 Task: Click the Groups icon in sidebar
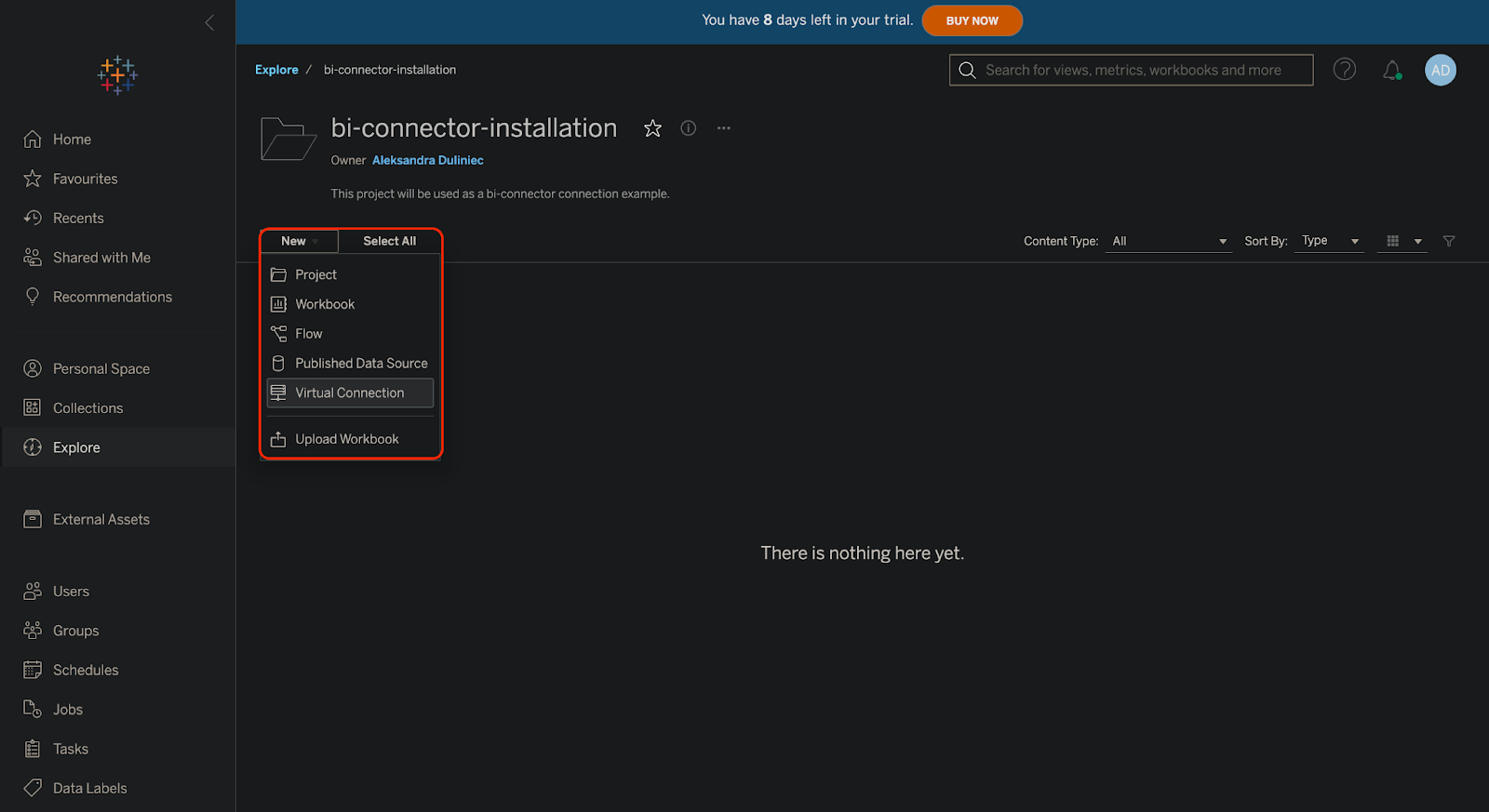click(x=33, y=631)
